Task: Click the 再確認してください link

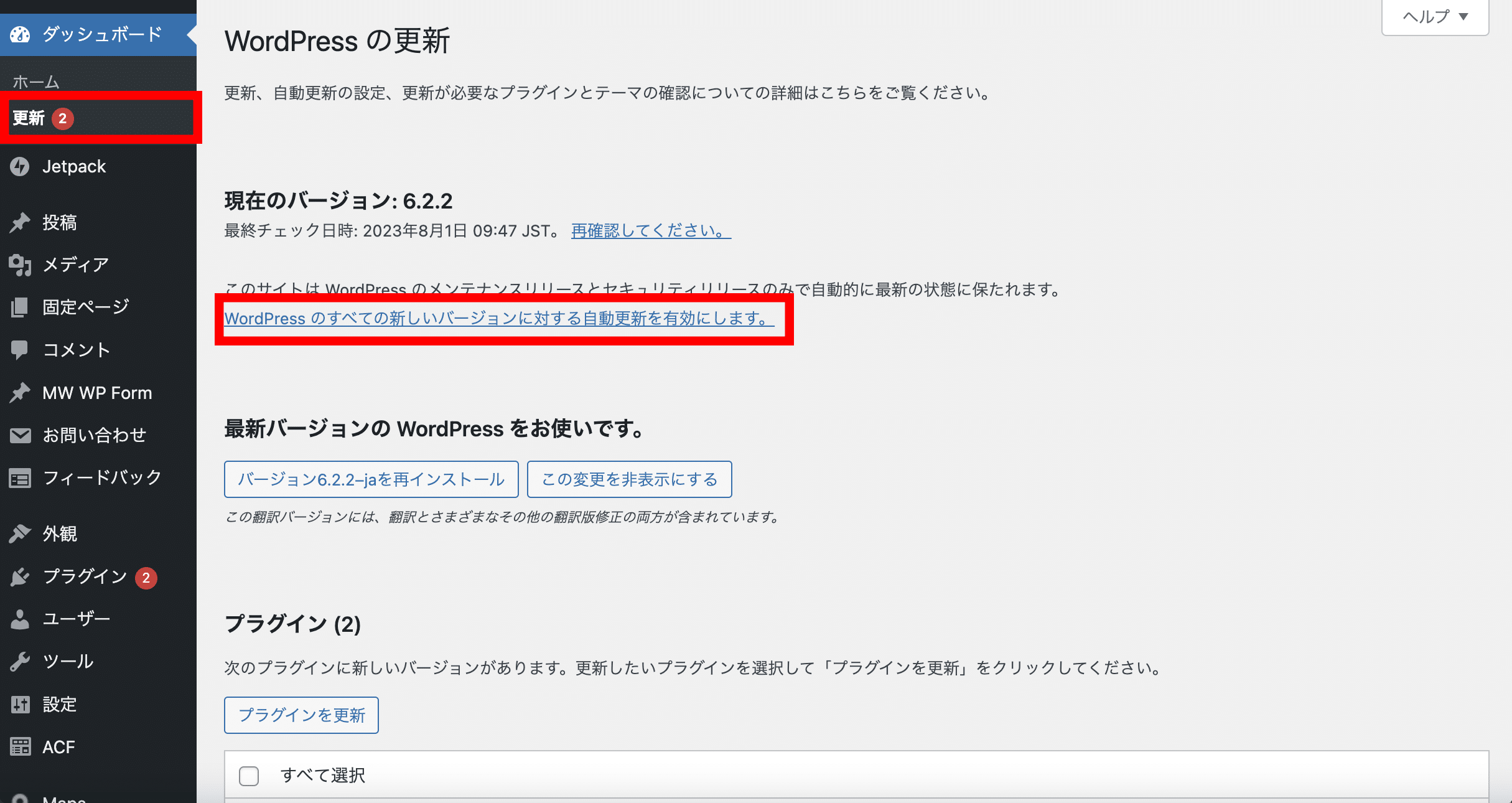Action: [650, 231]
